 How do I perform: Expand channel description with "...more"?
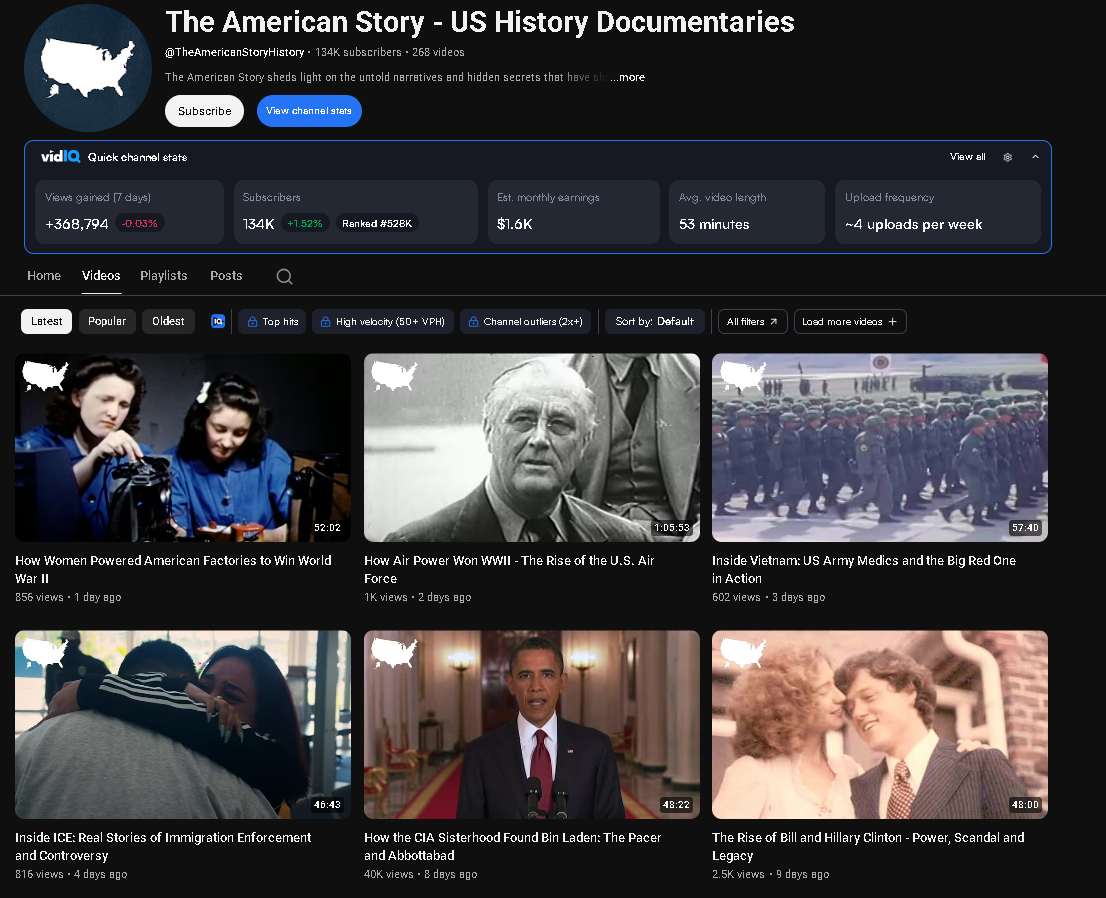point(628,78)
